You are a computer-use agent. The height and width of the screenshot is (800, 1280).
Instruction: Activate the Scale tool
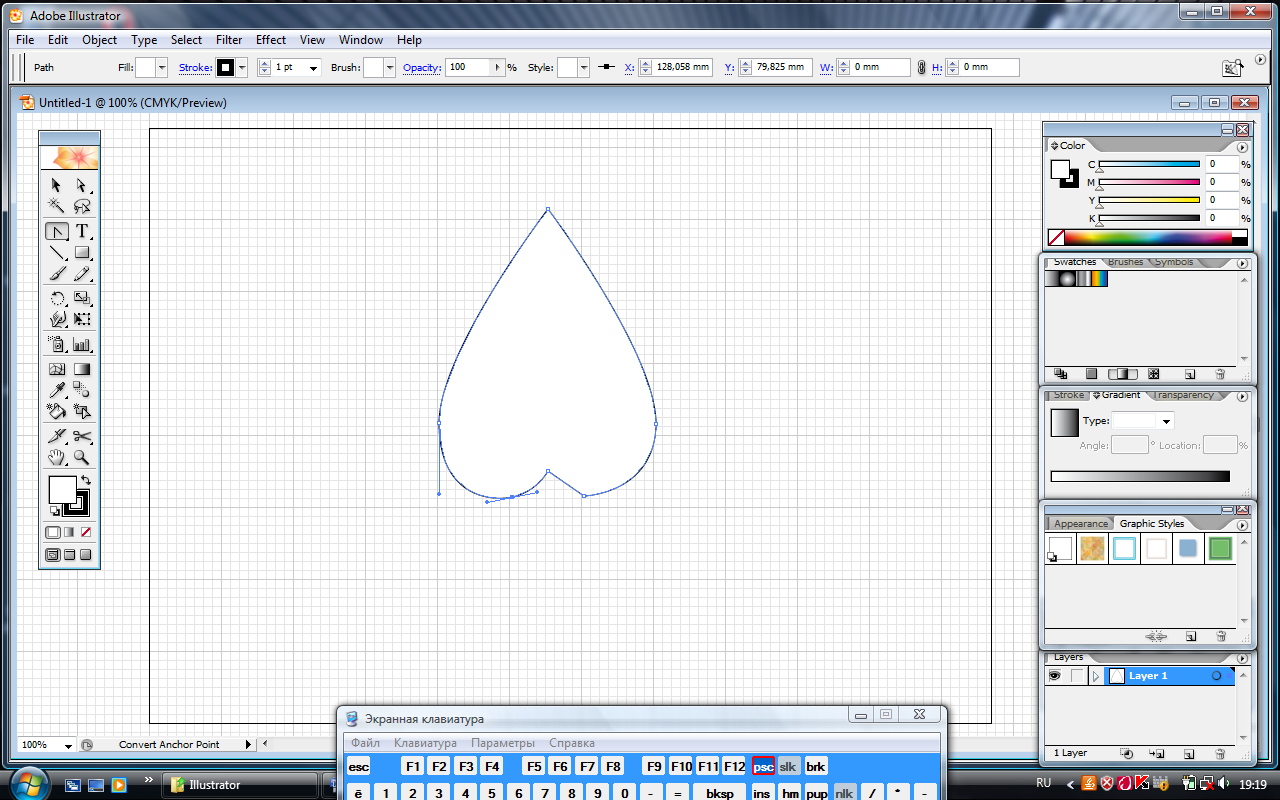82,298
